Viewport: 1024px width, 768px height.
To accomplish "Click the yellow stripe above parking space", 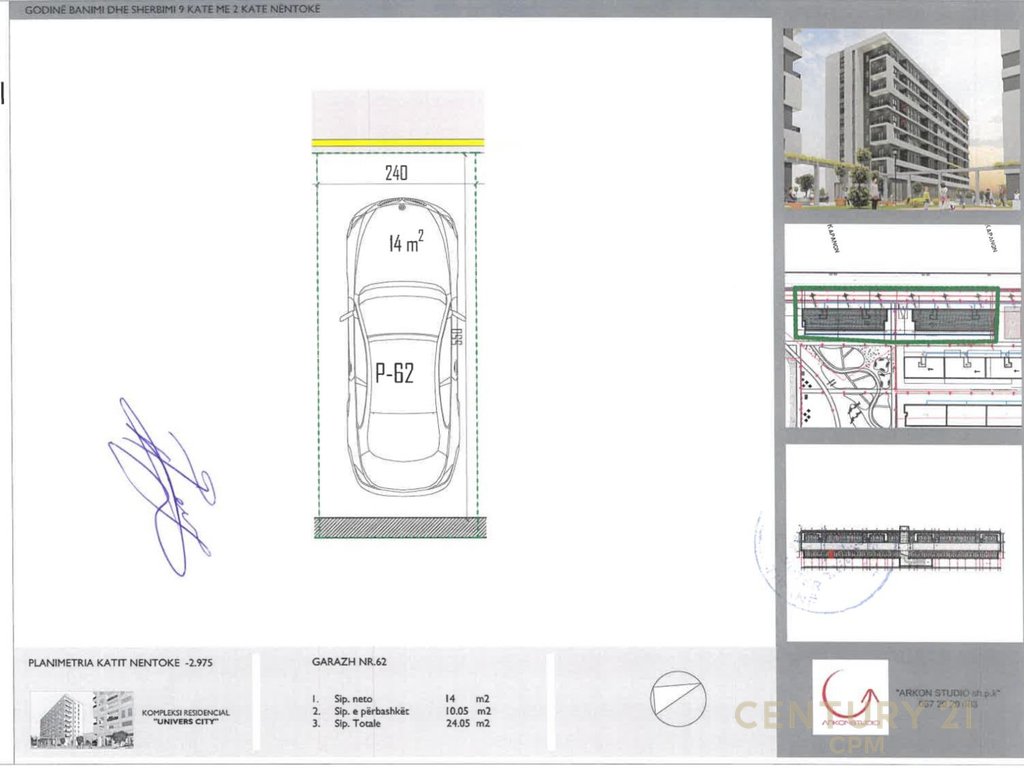I will (x=398, y=143).
